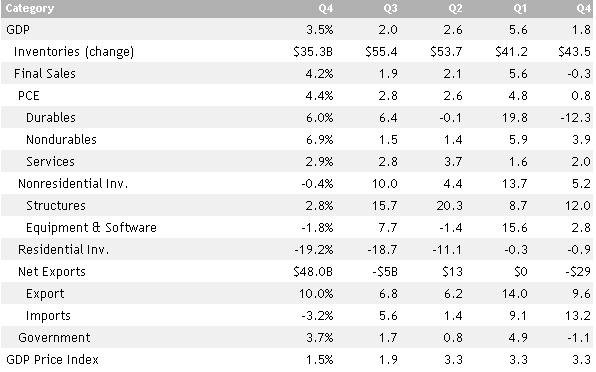
Task: Select the Residential Inv. row label
Action: (x=63, y=250)
